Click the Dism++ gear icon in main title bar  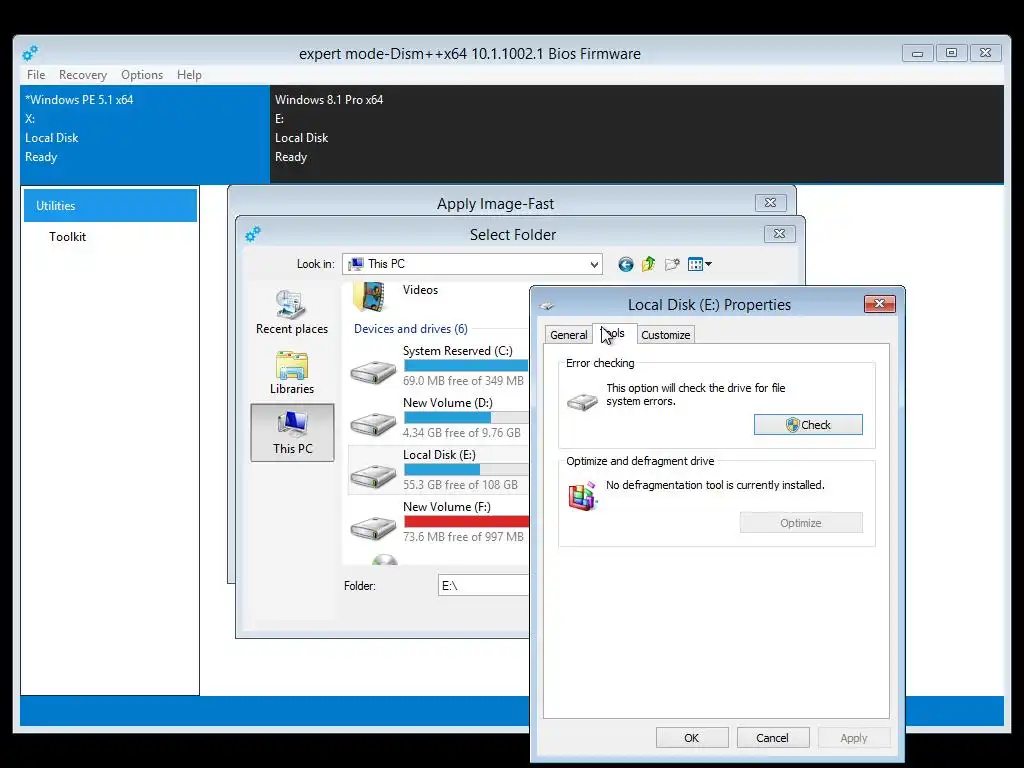click(30, 54)
